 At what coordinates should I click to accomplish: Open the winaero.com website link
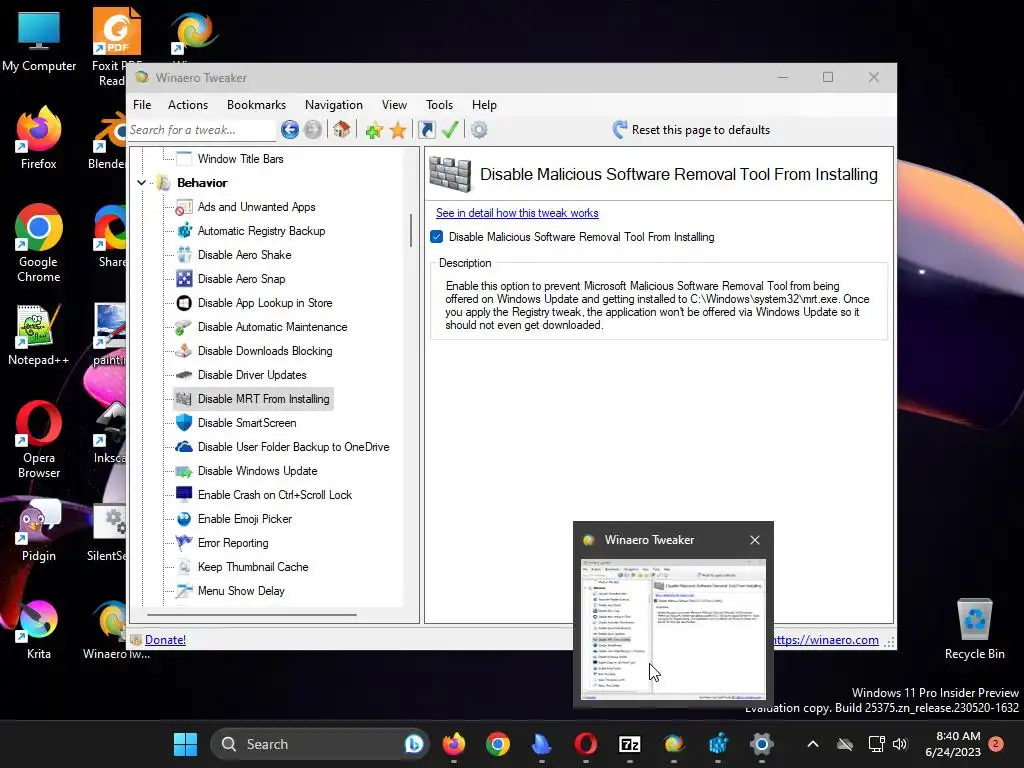tap(825, 640)
